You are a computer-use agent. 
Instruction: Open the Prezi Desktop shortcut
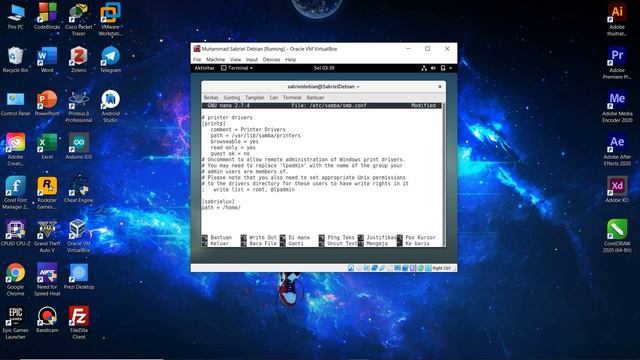pos(78,276)
